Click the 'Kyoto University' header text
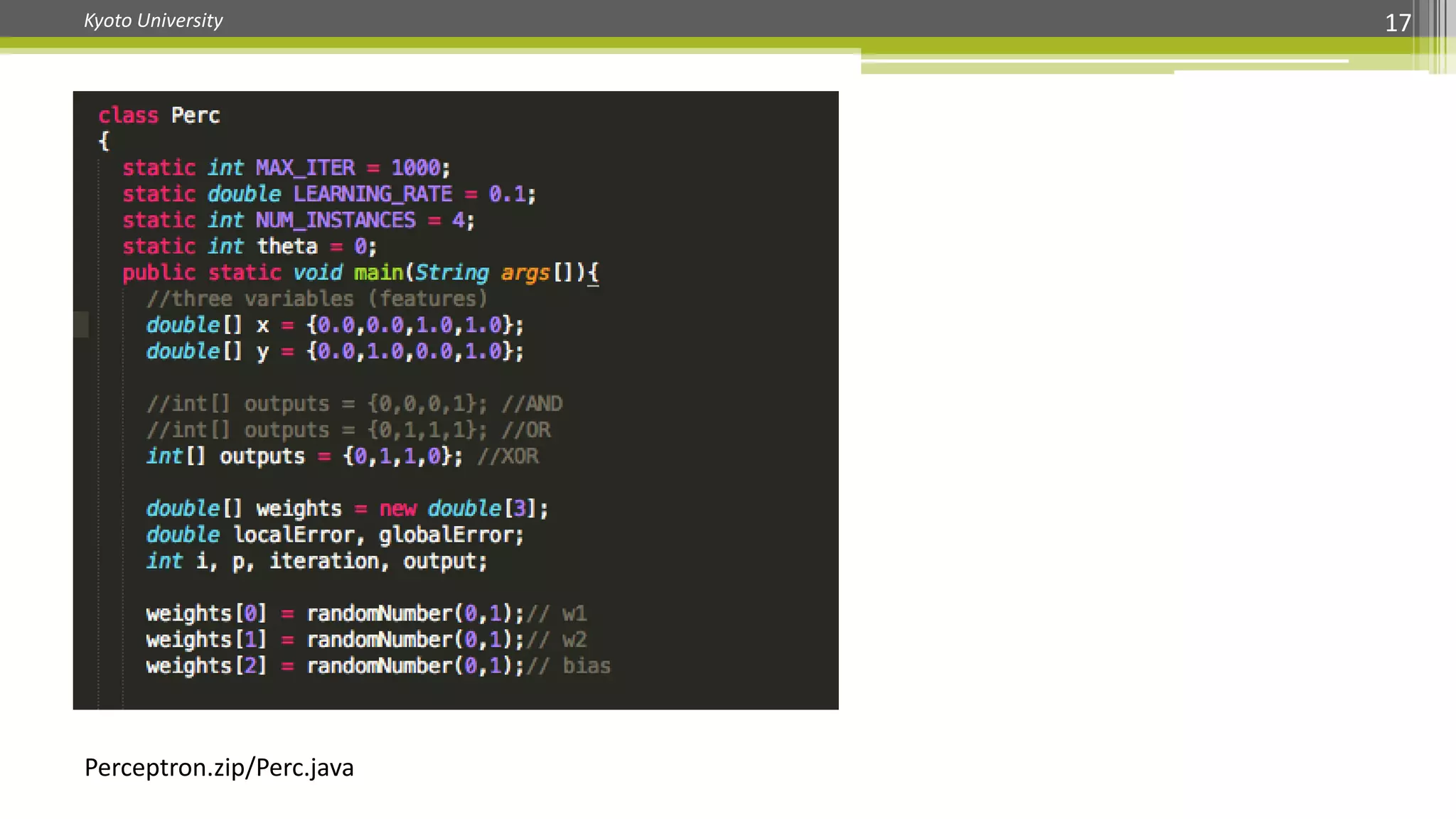The height and width of the screenshot is (819, 1456). click(153, 21)
